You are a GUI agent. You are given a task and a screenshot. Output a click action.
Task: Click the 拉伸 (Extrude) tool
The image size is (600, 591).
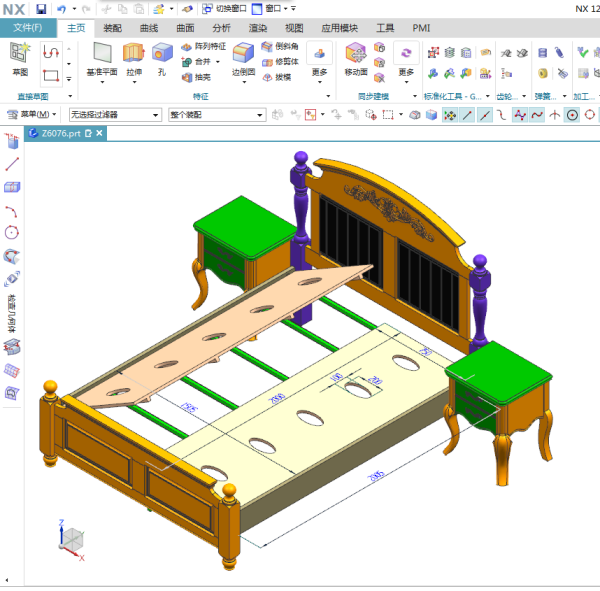click(133, 57)
